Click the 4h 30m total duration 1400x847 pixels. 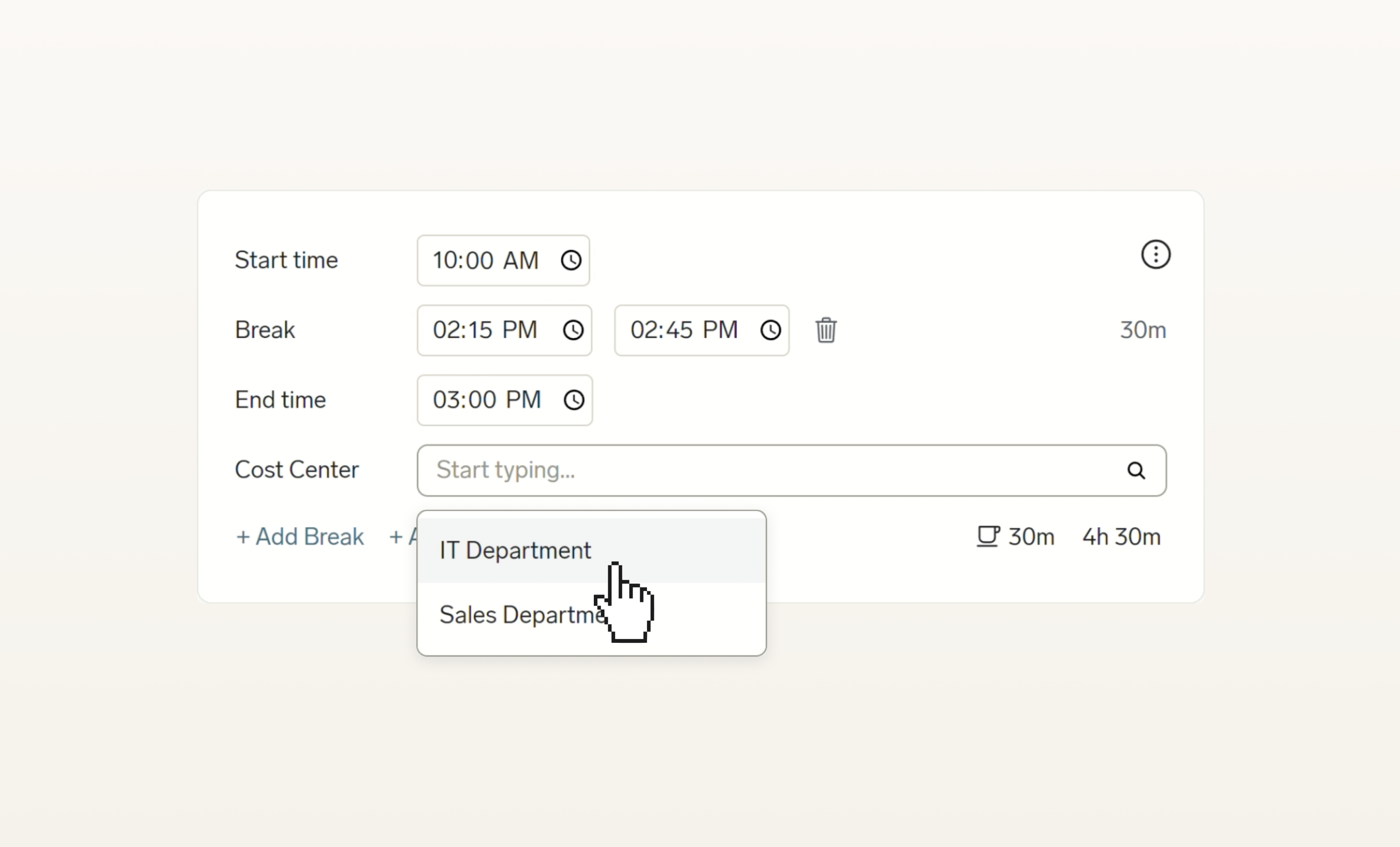coord(1120,536)
